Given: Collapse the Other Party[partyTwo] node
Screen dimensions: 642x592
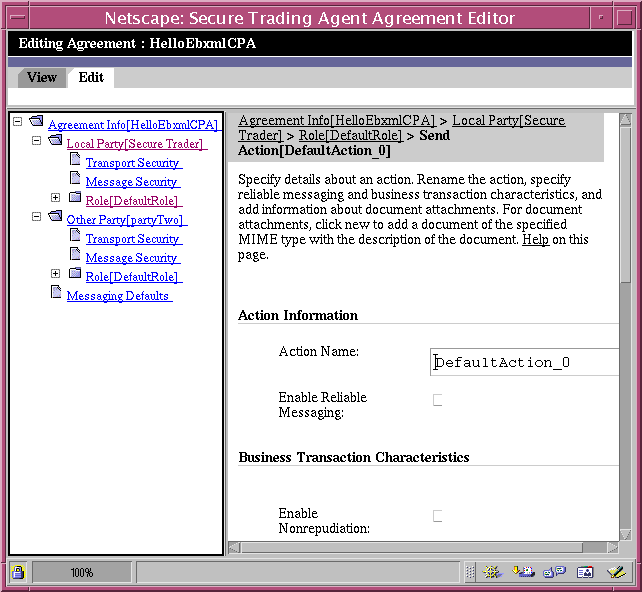Looking at the screenshot, I should pyautogui.click(x=36, y=216).
